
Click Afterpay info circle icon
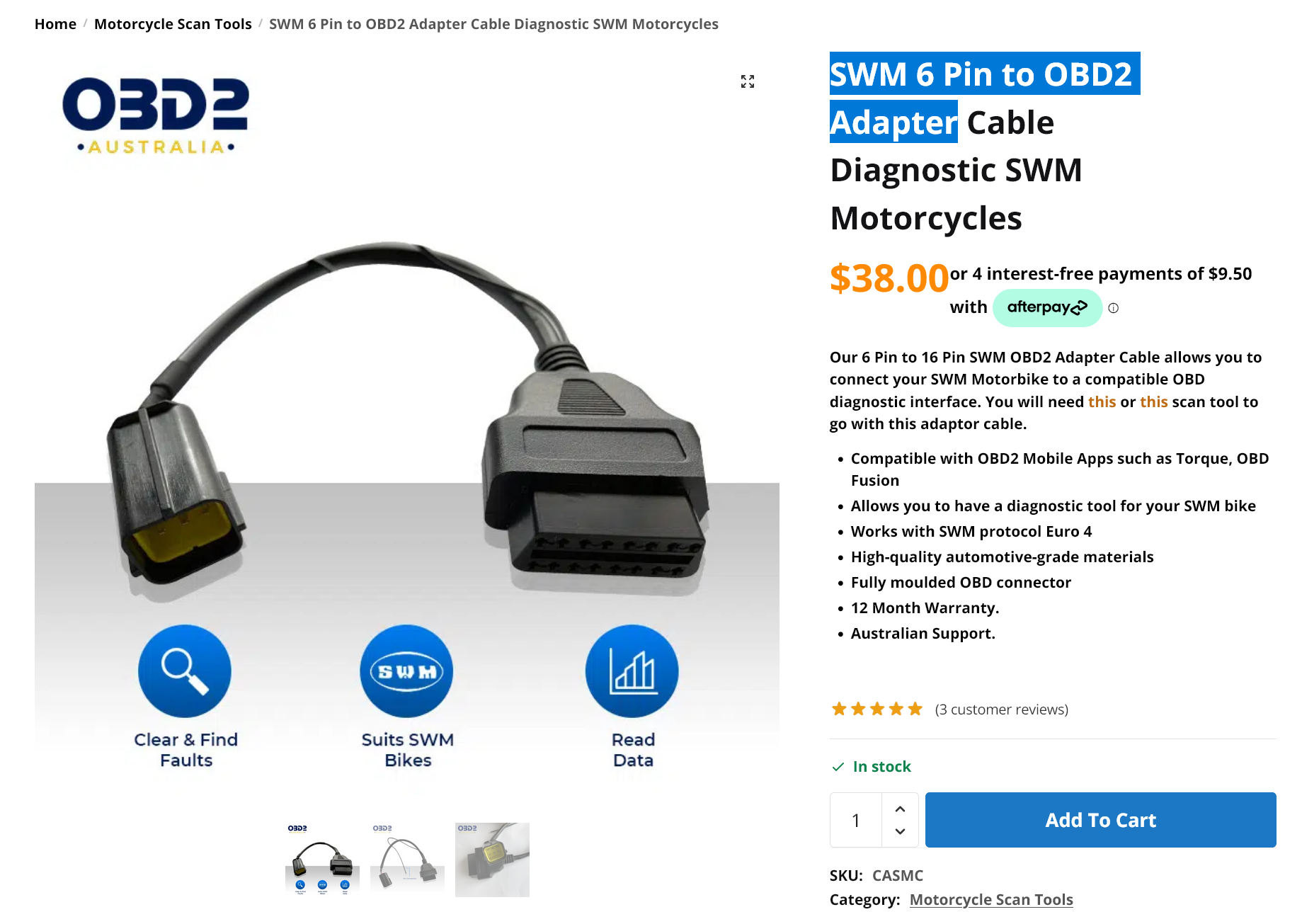(x=1114, y=308)
